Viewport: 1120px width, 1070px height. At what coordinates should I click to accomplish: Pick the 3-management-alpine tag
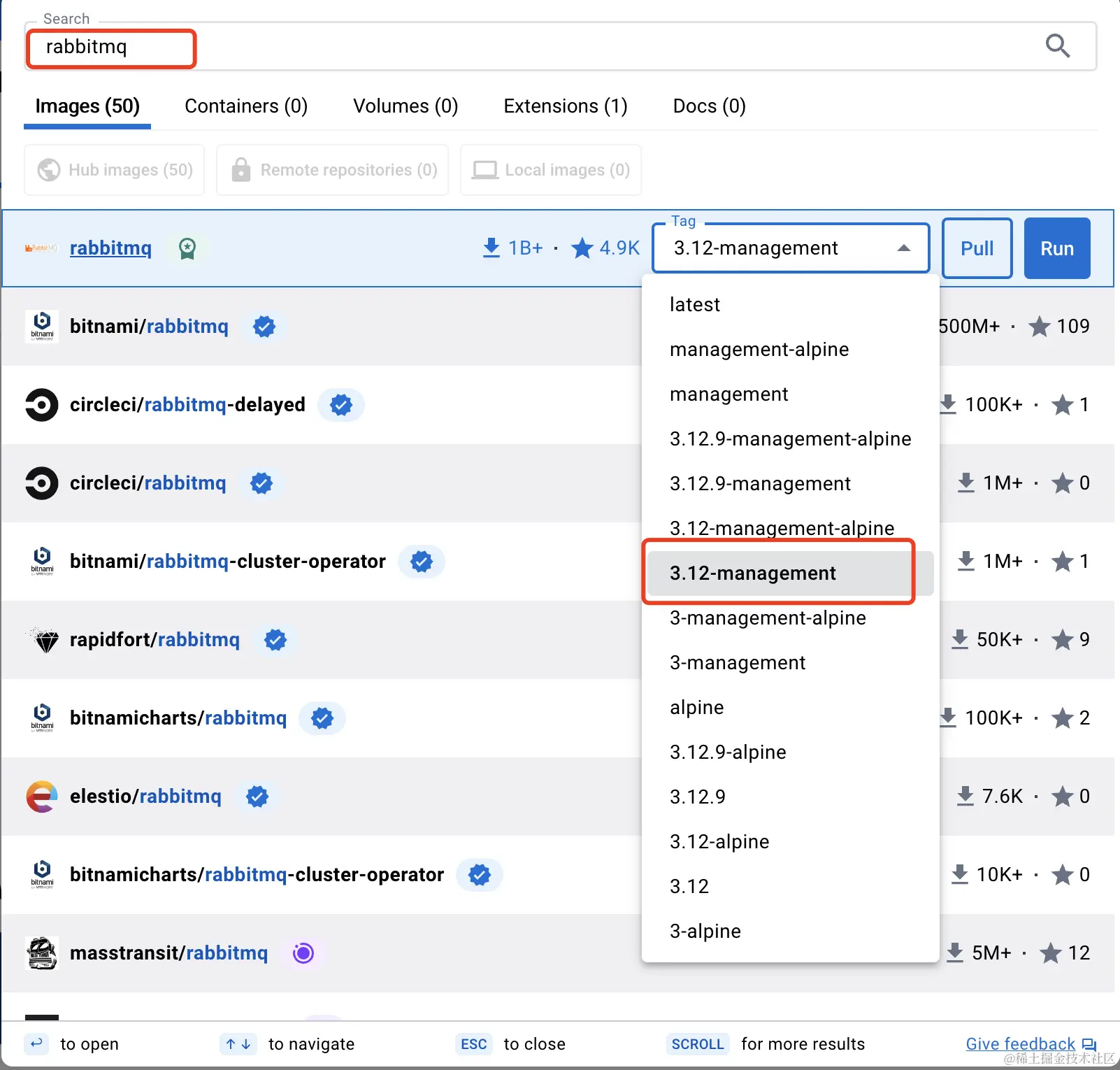coord(791,618)
